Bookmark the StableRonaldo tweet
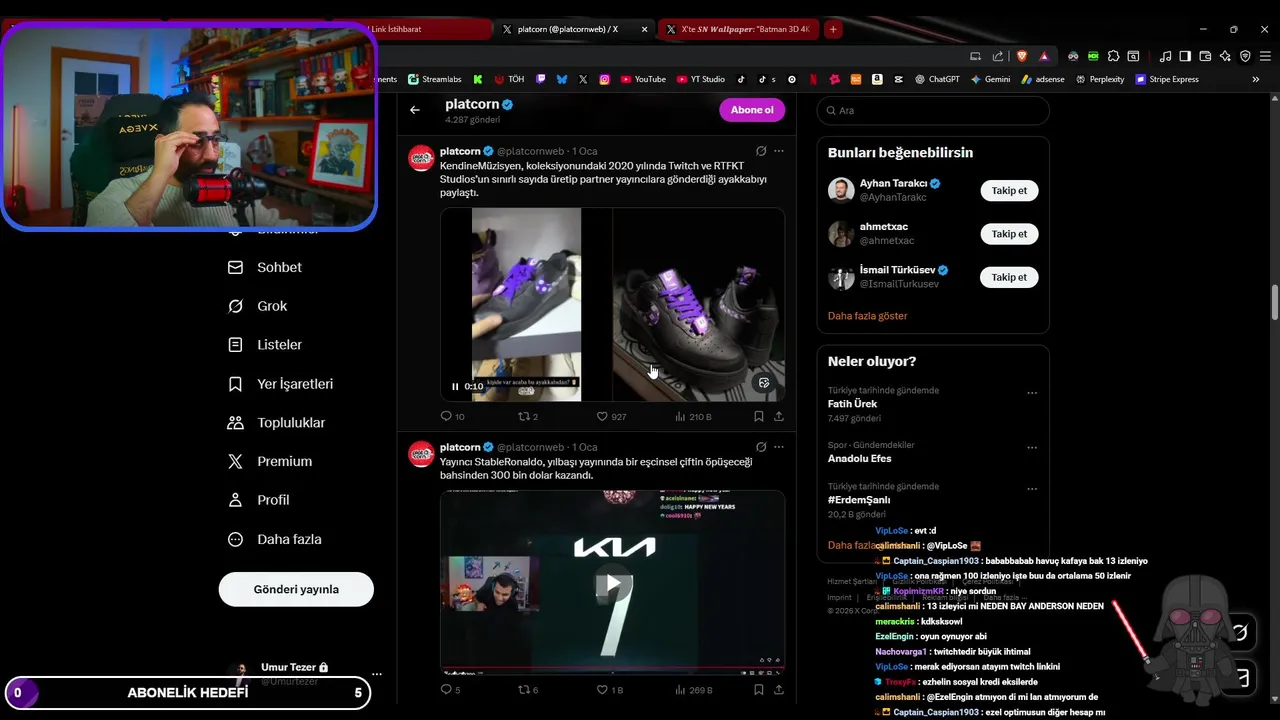 coord(759,690)
